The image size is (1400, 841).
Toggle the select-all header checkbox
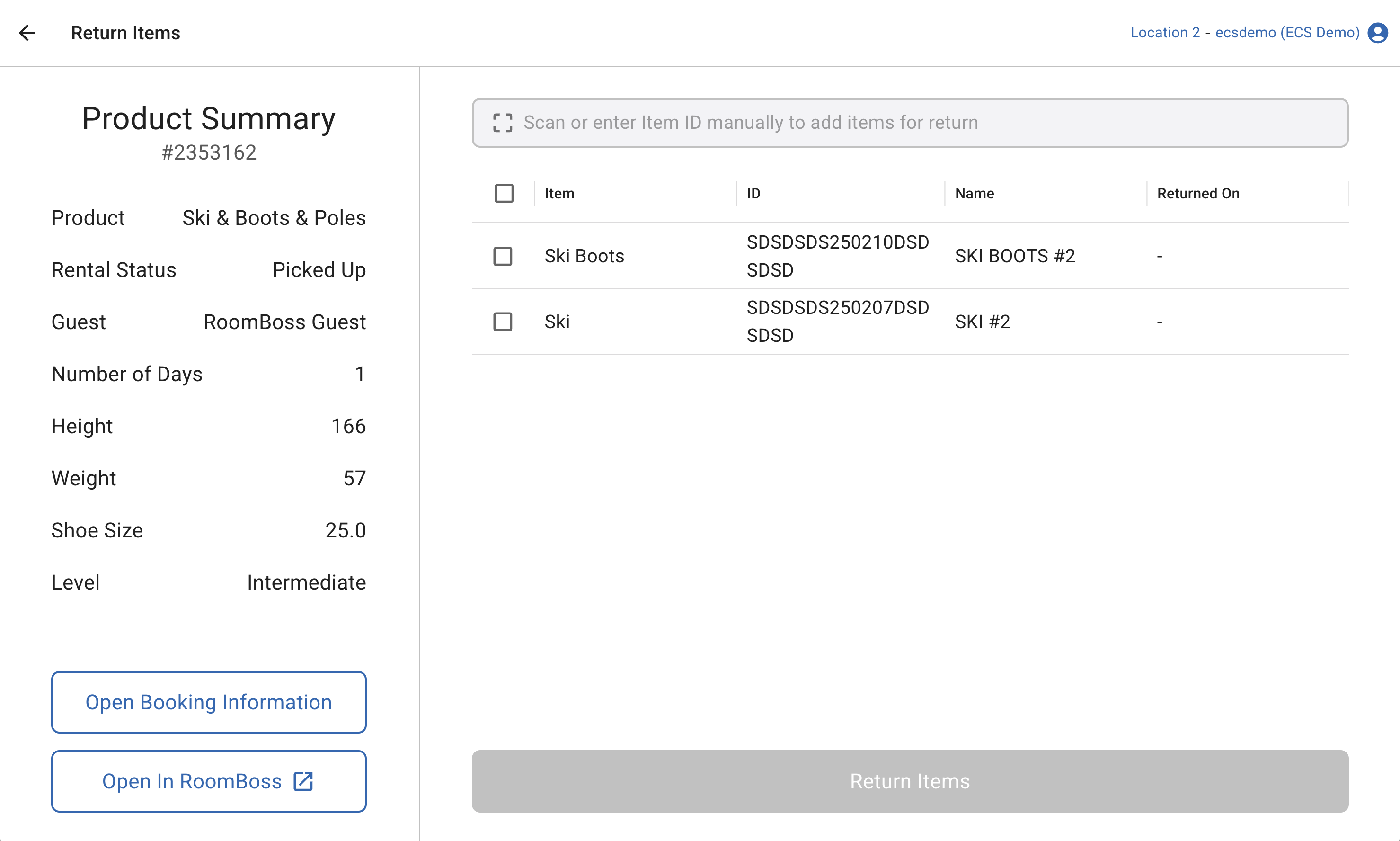[504, 193]
